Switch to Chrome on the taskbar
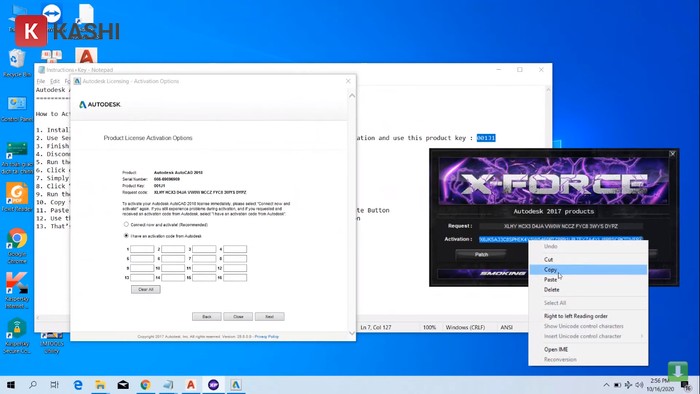 pos(146,385)
